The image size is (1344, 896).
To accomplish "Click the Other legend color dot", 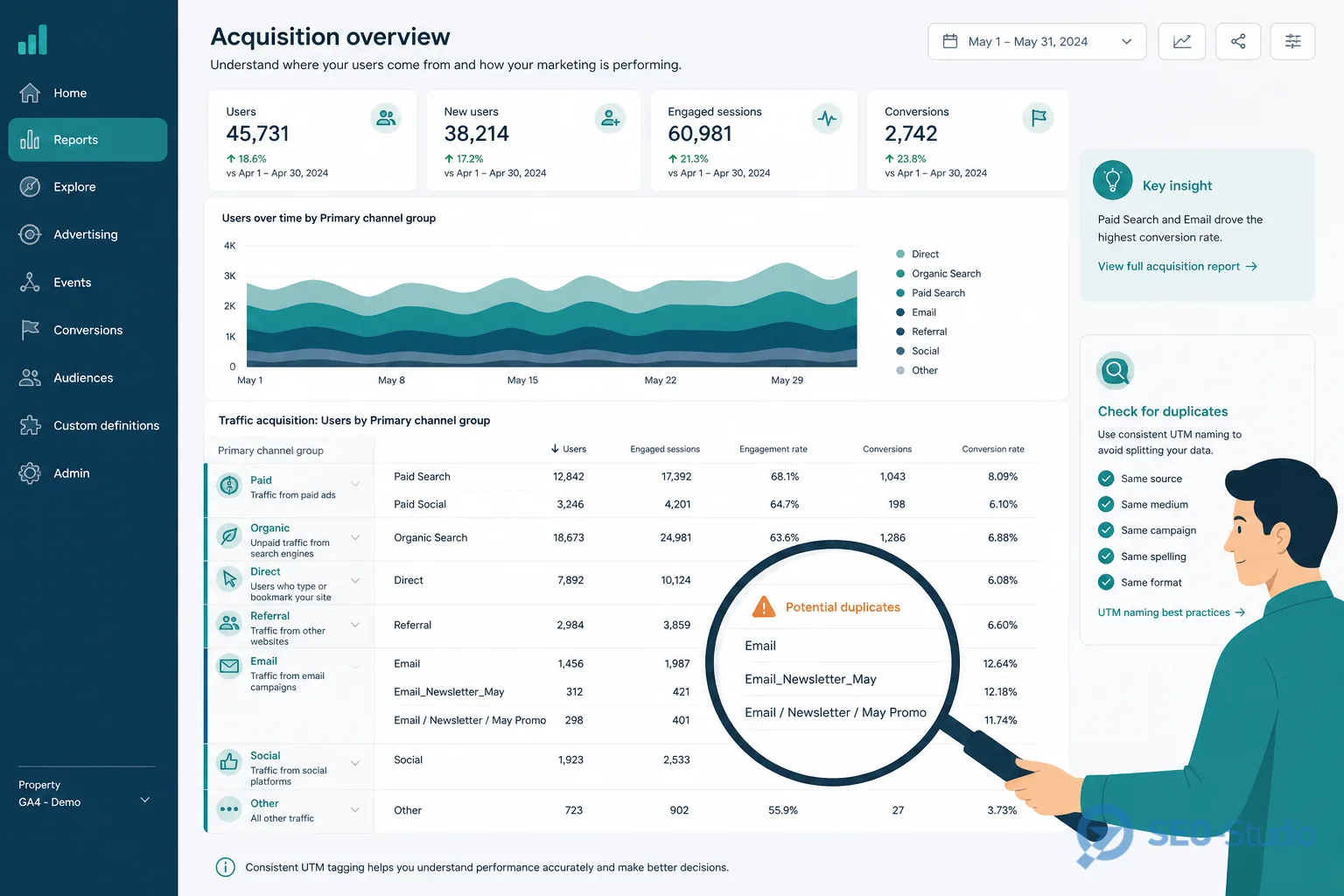I will (x=900, y=370).
